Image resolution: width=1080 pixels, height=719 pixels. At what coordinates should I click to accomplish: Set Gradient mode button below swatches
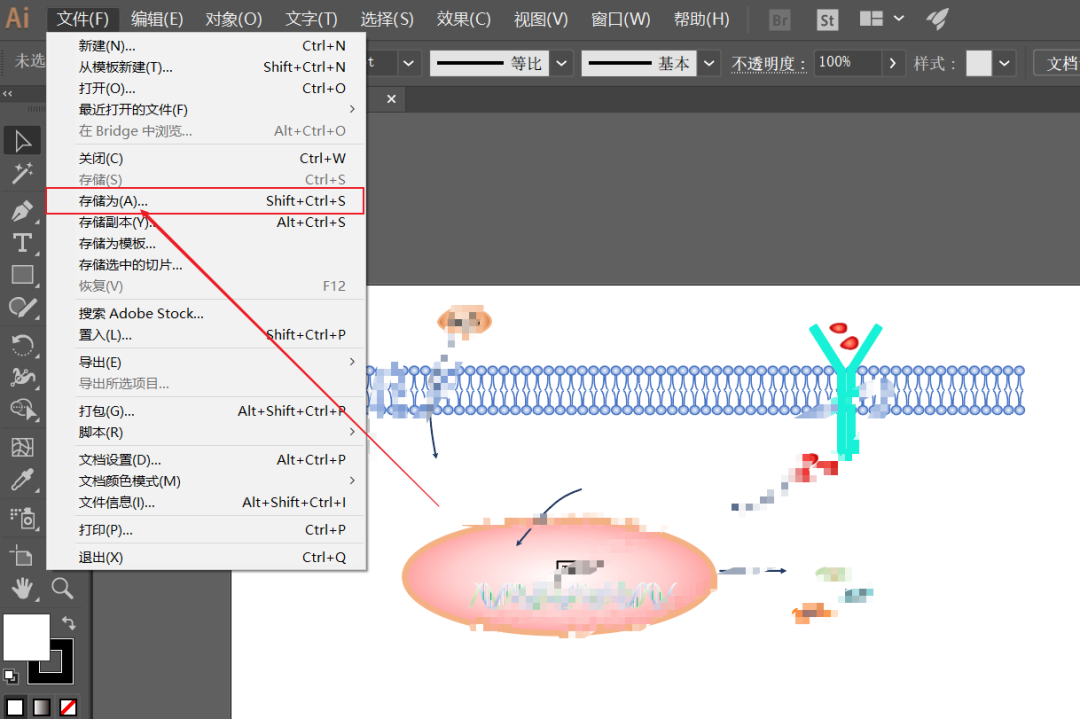[42, 707]
